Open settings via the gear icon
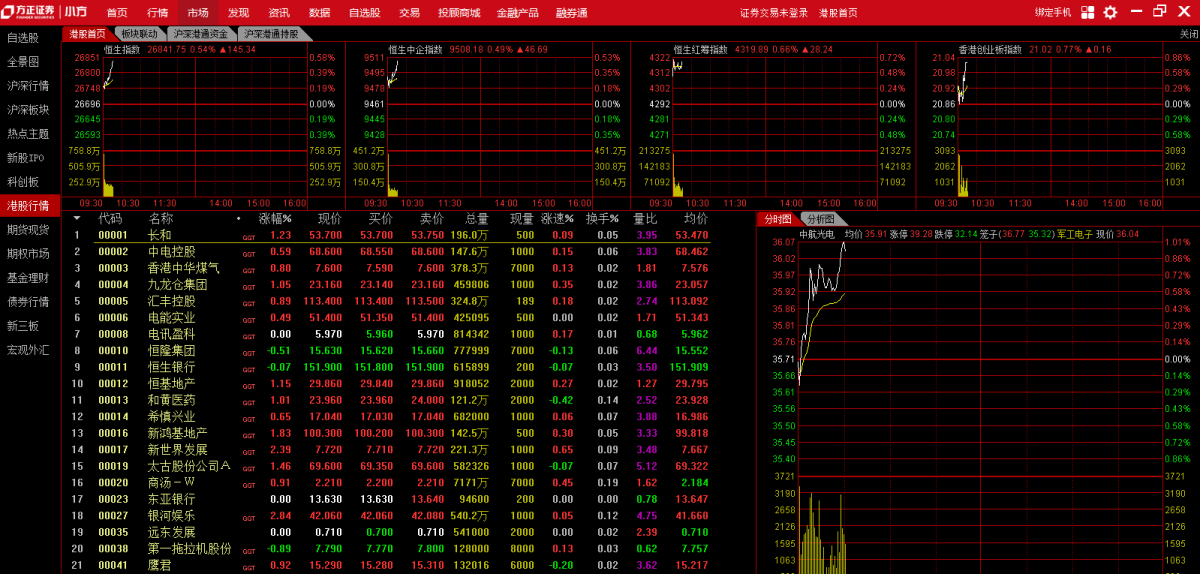Image resolution: width=1200 pixels, height=574 pixels. [1110, 12]
